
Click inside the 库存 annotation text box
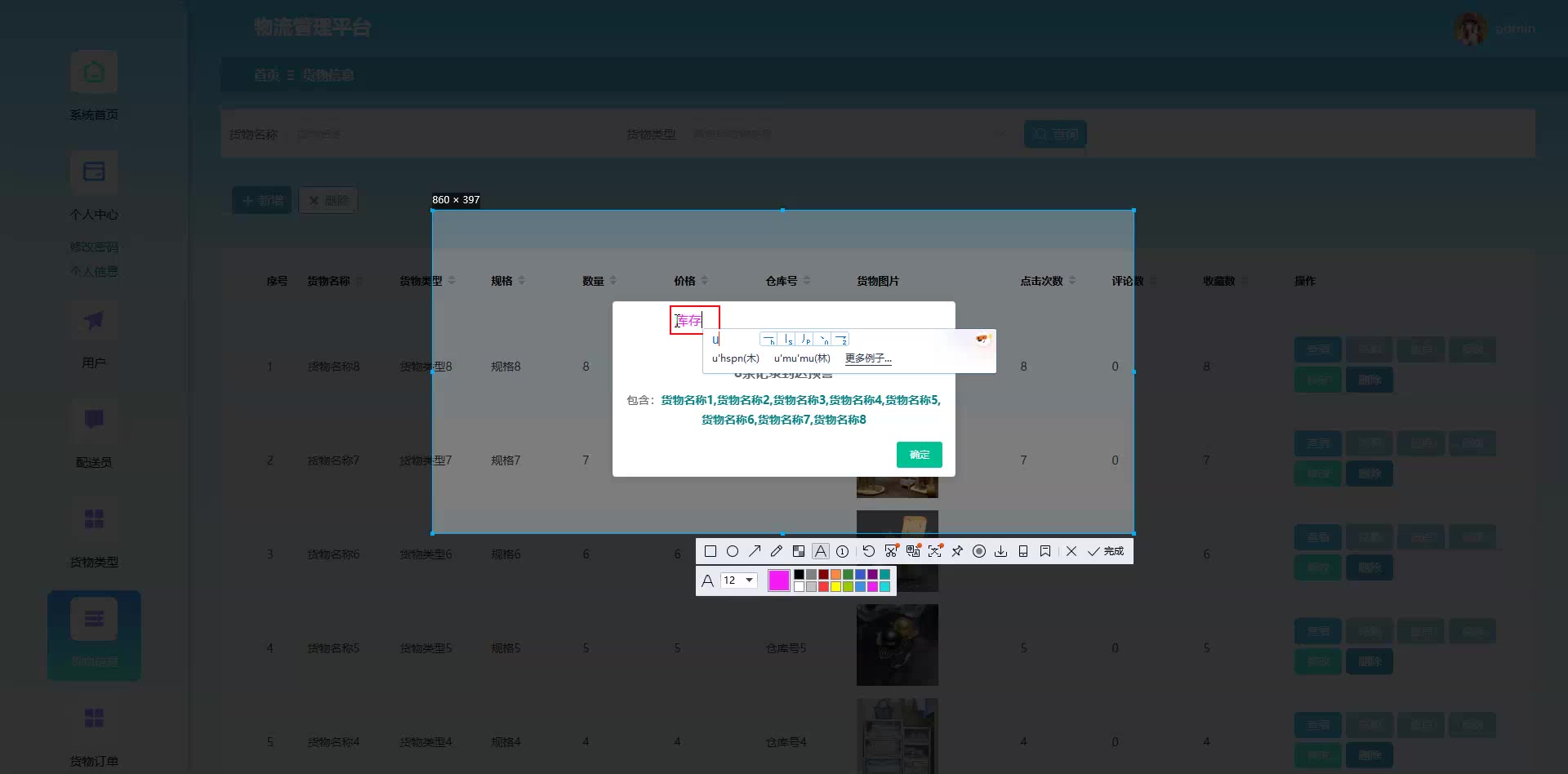coord(694,320)
